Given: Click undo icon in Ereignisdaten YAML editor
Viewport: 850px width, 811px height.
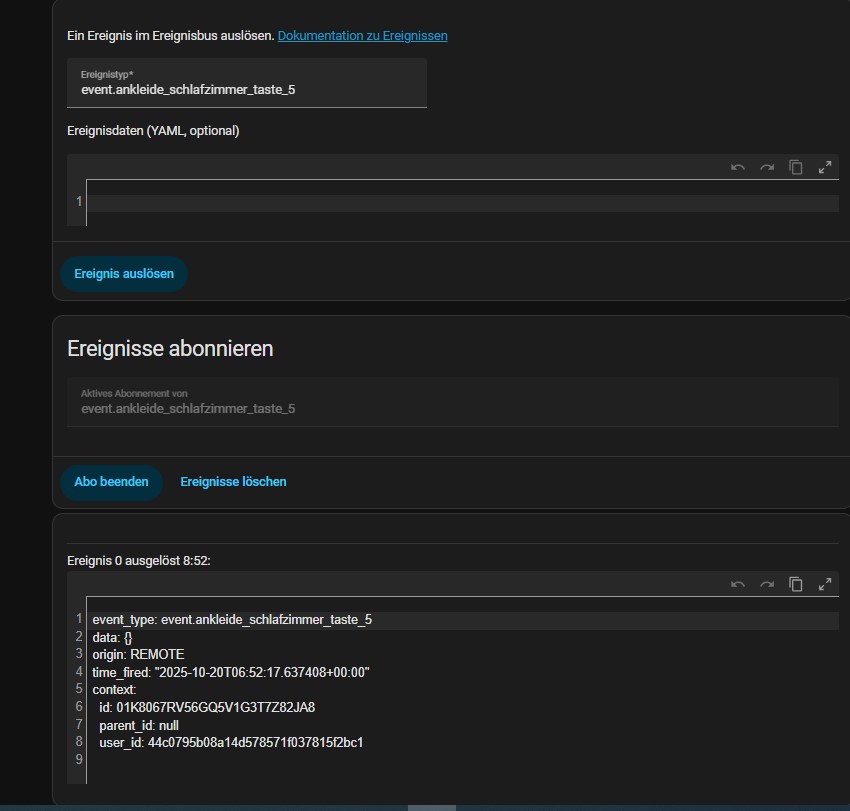Looking at the screenshot, I should 738,168.
